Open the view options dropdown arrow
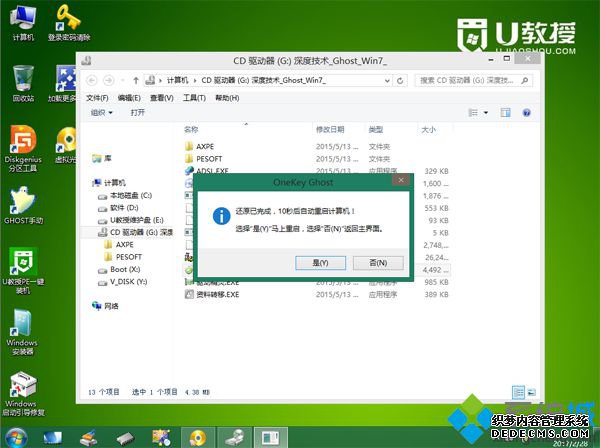The height and width of the screenshot is (448, 600). tap(486, 112)
